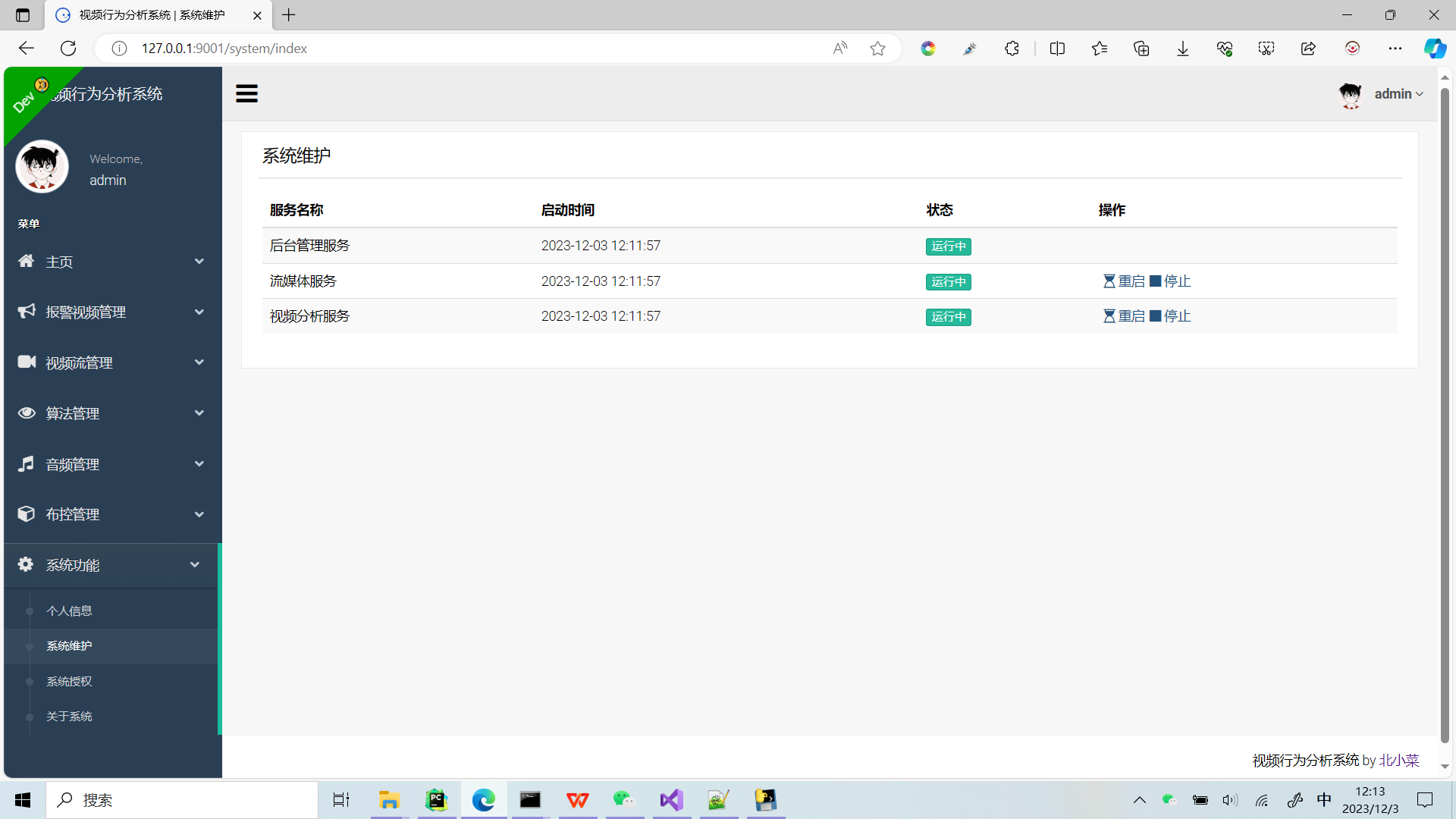
Task: Open the browser share icon
Action: coord(1308,49)
